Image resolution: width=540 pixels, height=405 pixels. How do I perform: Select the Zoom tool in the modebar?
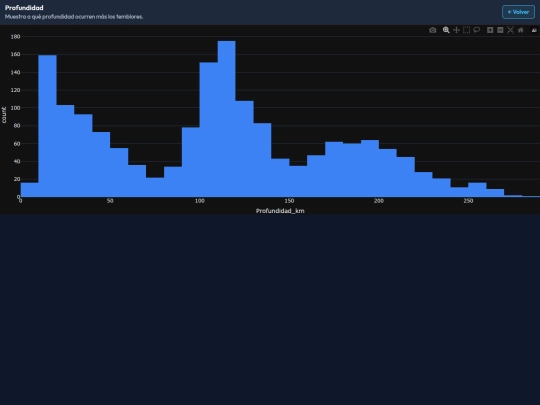446,30
